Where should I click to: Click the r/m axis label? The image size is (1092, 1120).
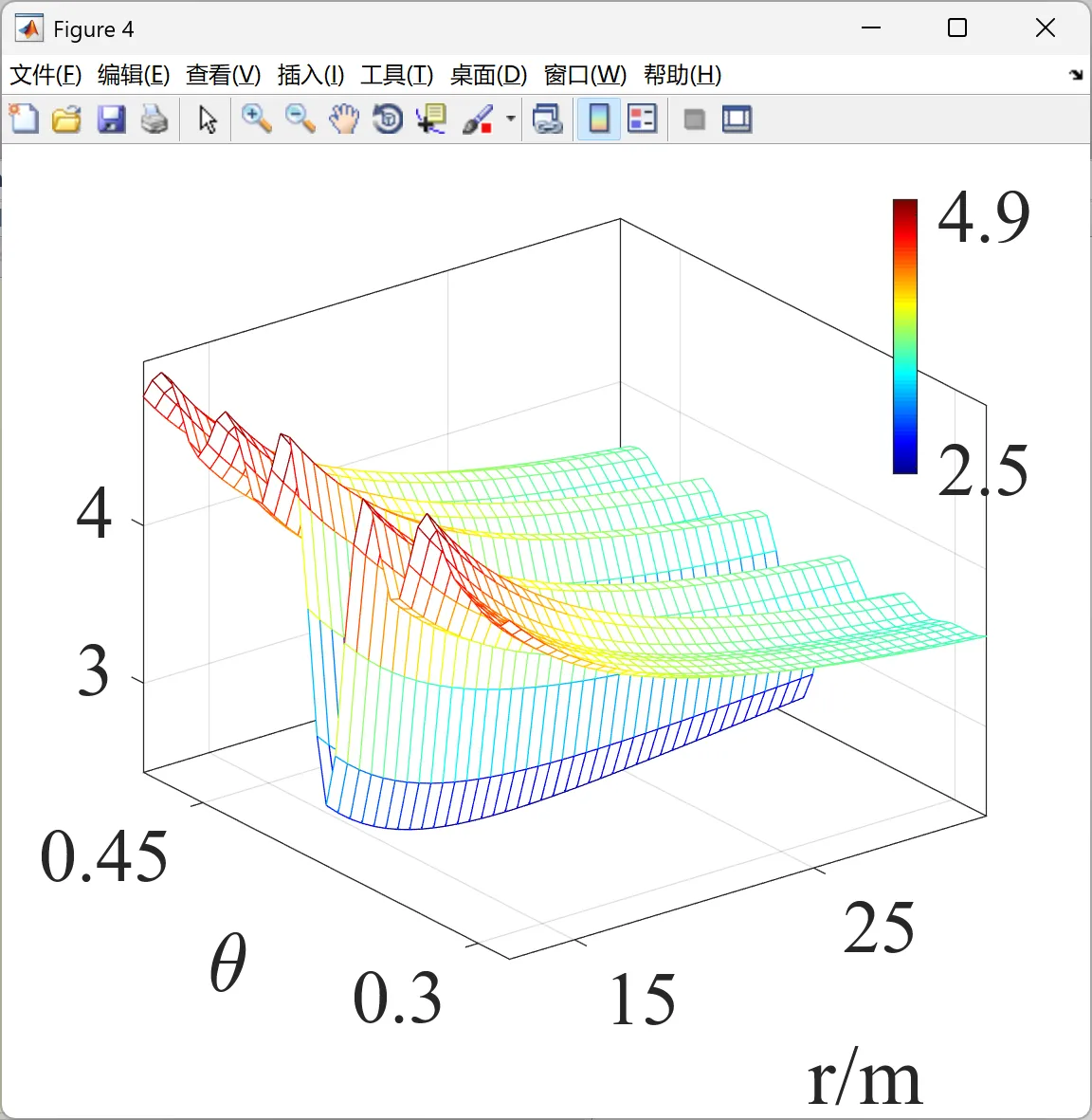point(864,1078)
